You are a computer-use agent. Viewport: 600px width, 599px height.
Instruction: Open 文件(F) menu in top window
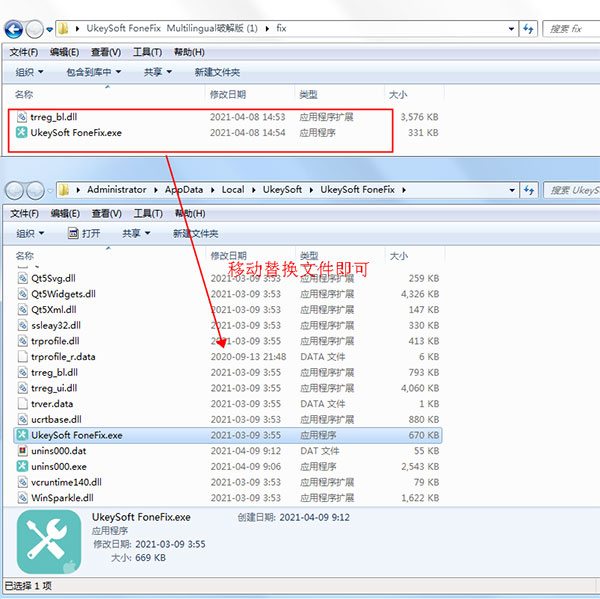click(23, 52)
